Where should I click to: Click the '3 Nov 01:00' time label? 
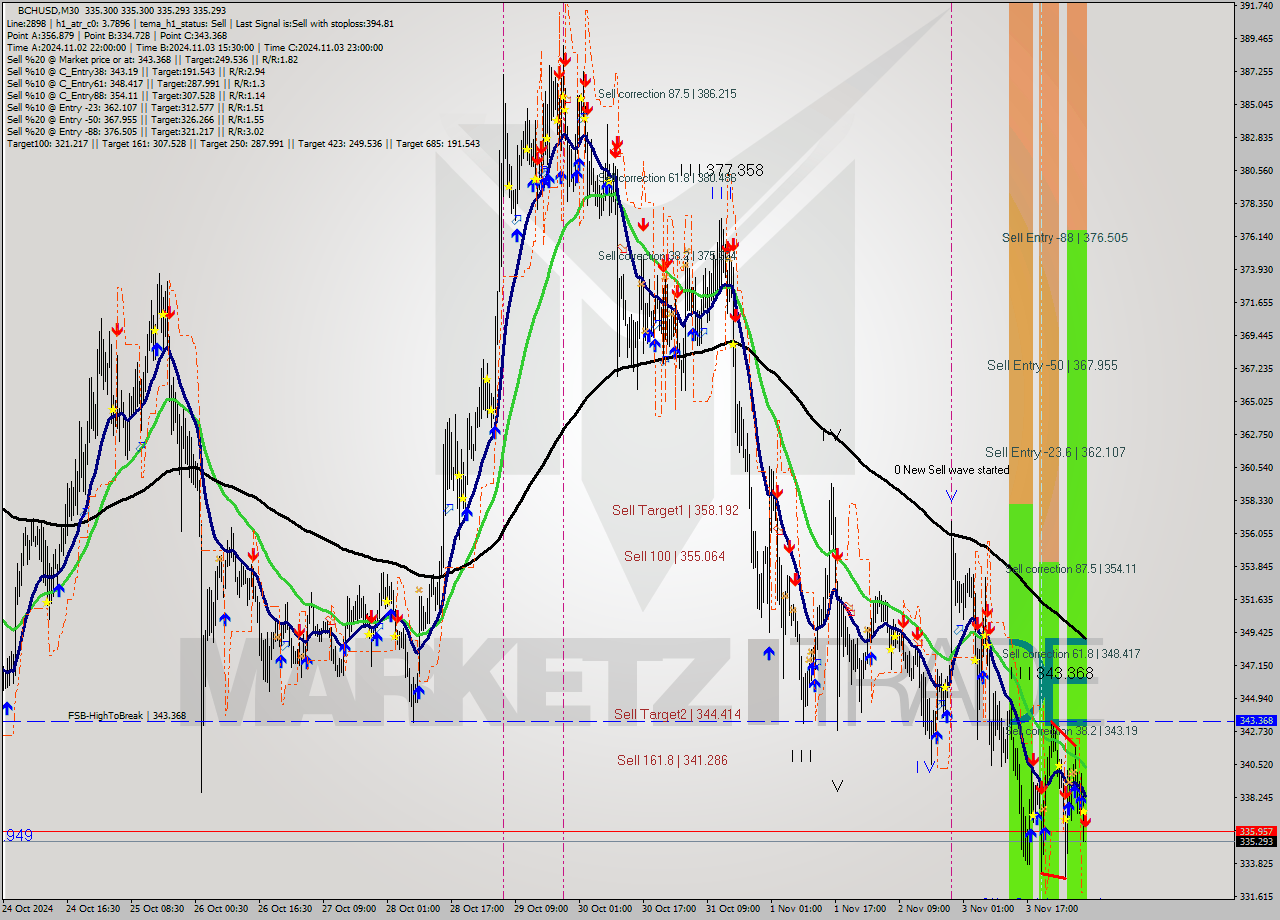click(x=988, y=909)
